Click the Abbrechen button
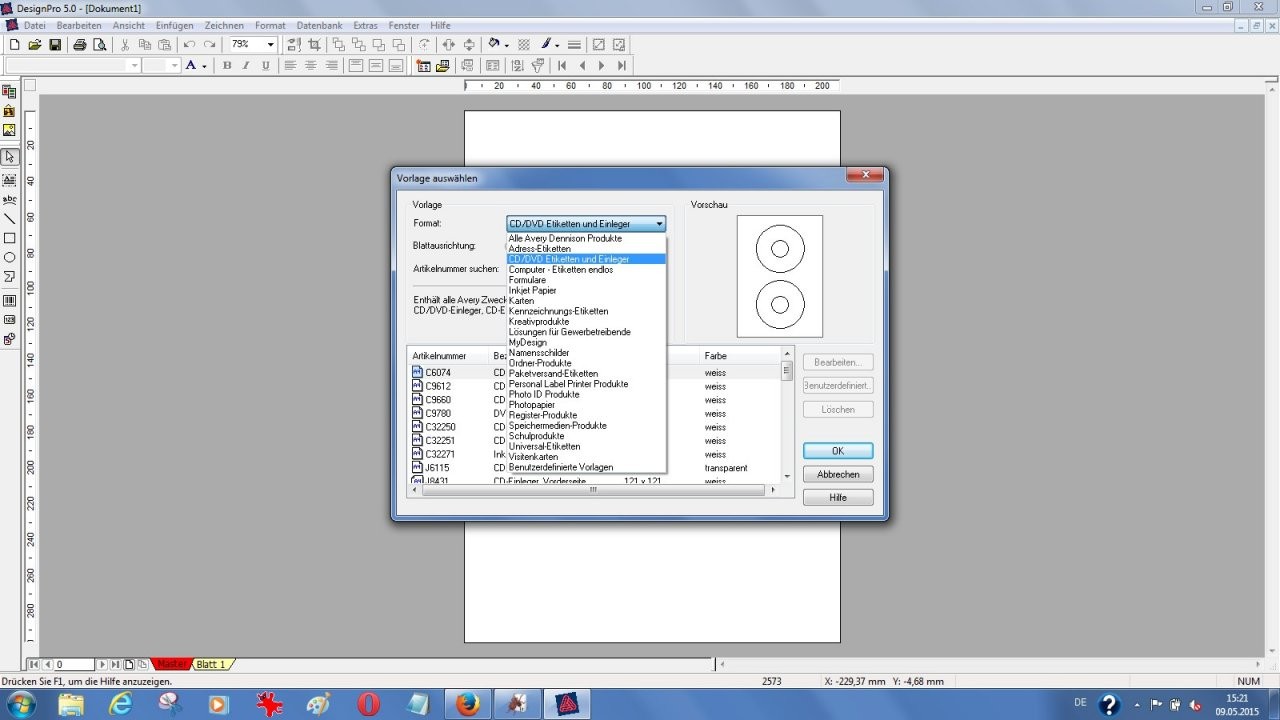This screenshot has width=1280, height=720. [838, 474]
